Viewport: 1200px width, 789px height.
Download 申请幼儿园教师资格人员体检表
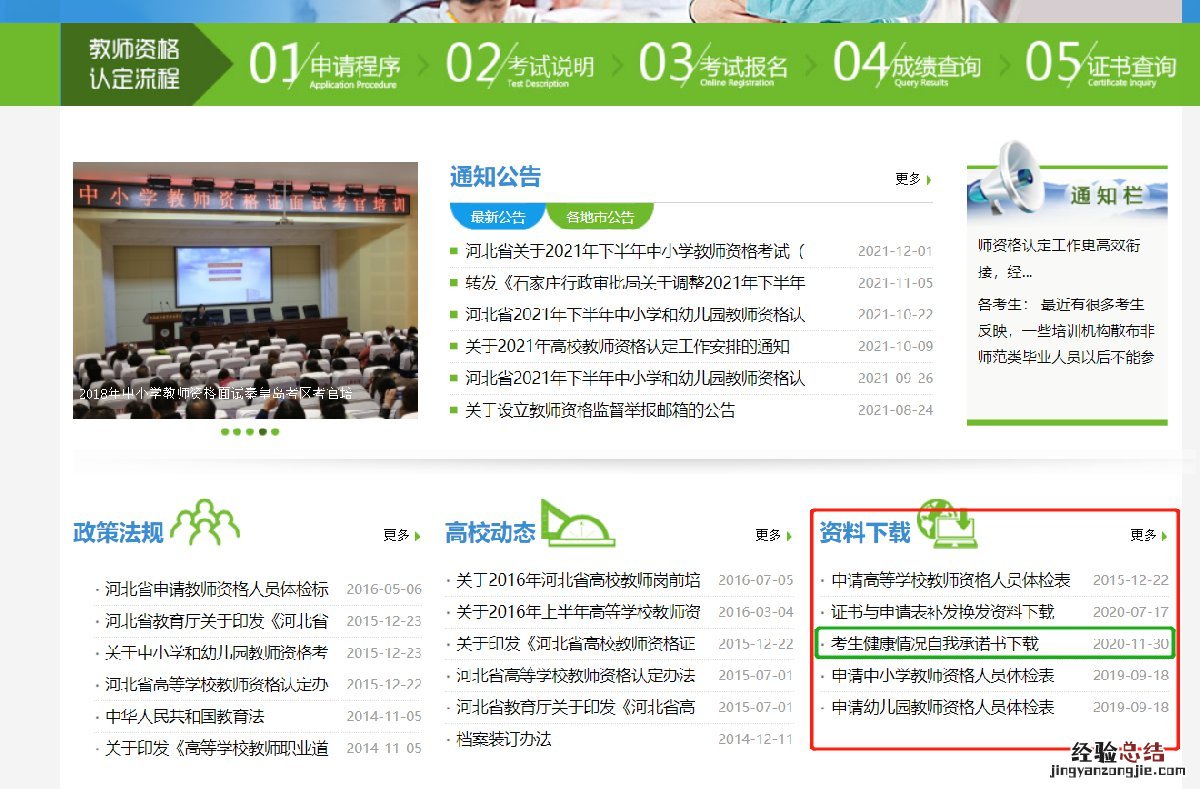pyautogui.click(x=943, y=708)
